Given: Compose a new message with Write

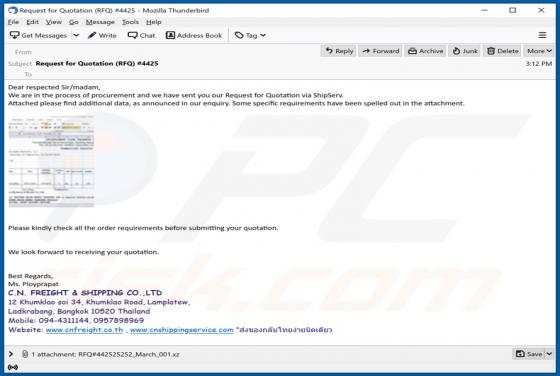Looking at the screenshot, I should (x=102, y=35).
